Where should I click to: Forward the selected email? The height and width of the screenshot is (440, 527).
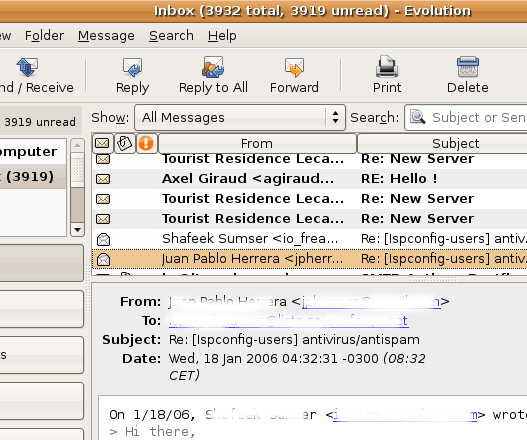click(294, 76)
